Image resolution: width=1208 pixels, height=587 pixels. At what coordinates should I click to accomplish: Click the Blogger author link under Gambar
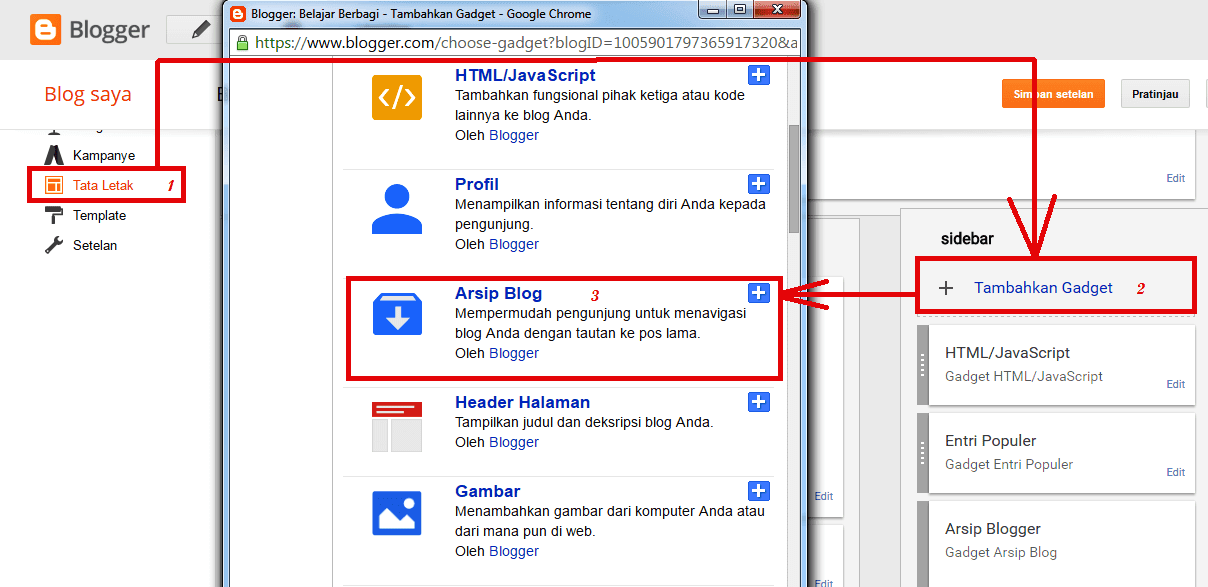pyautogui.click(x=514, y=551)
